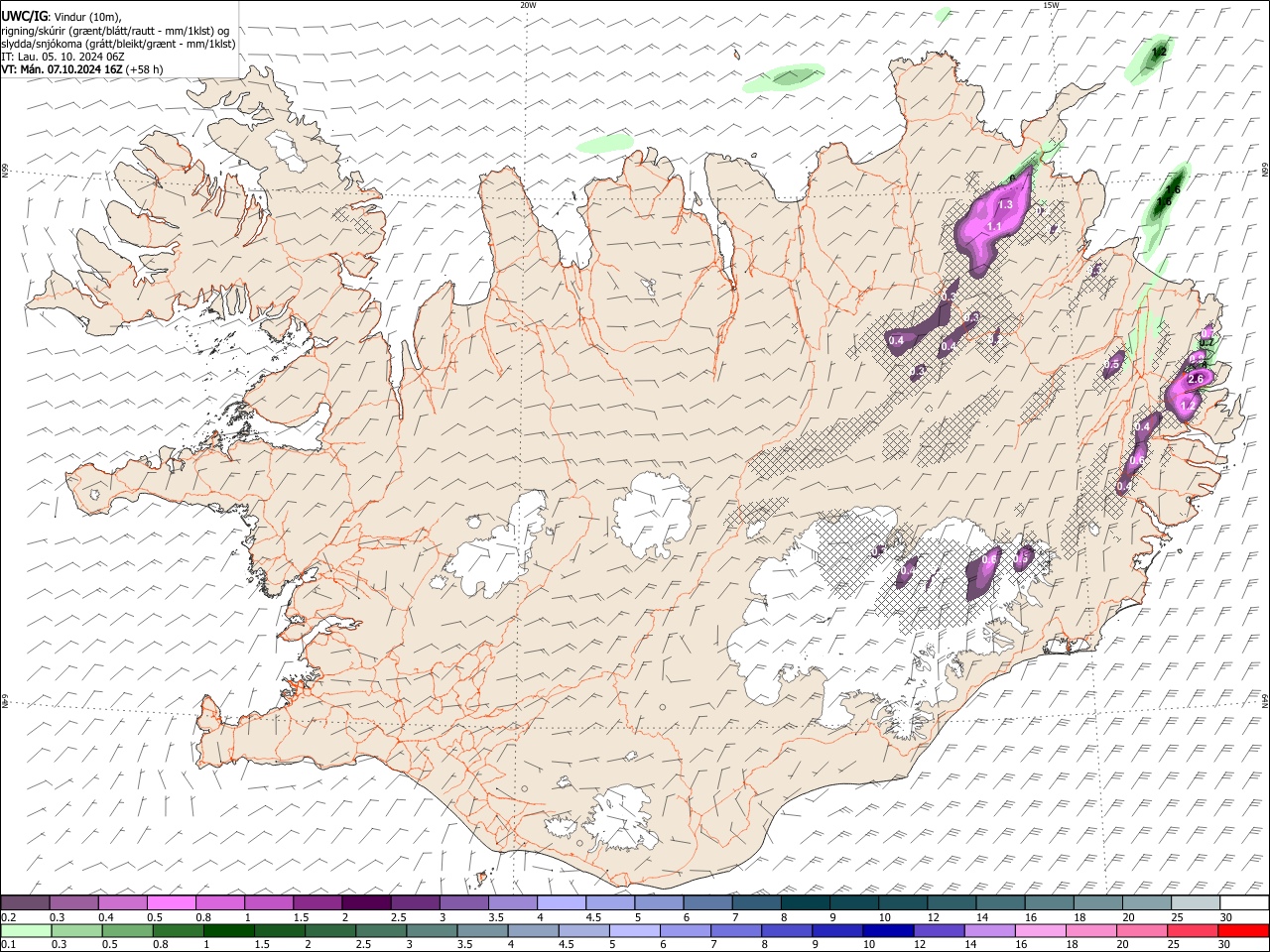Pick the white 30 swatch in the top legend row
The width and height of the screenshot is (1270, 952).
point(1243,903)
